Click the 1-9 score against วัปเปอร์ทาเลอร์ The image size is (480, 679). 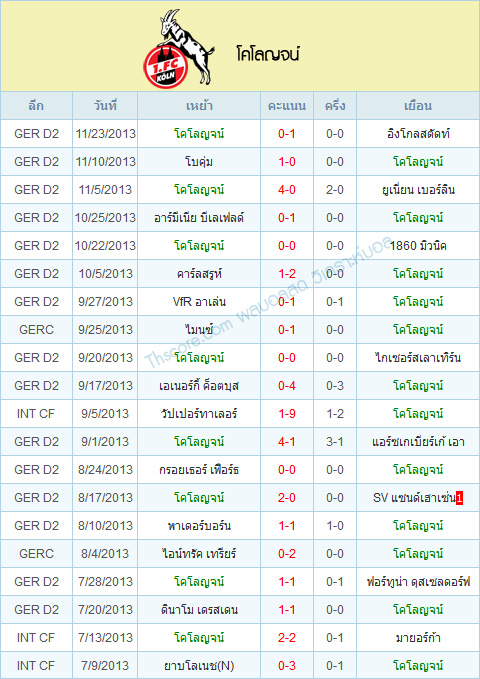click(286, 414)
